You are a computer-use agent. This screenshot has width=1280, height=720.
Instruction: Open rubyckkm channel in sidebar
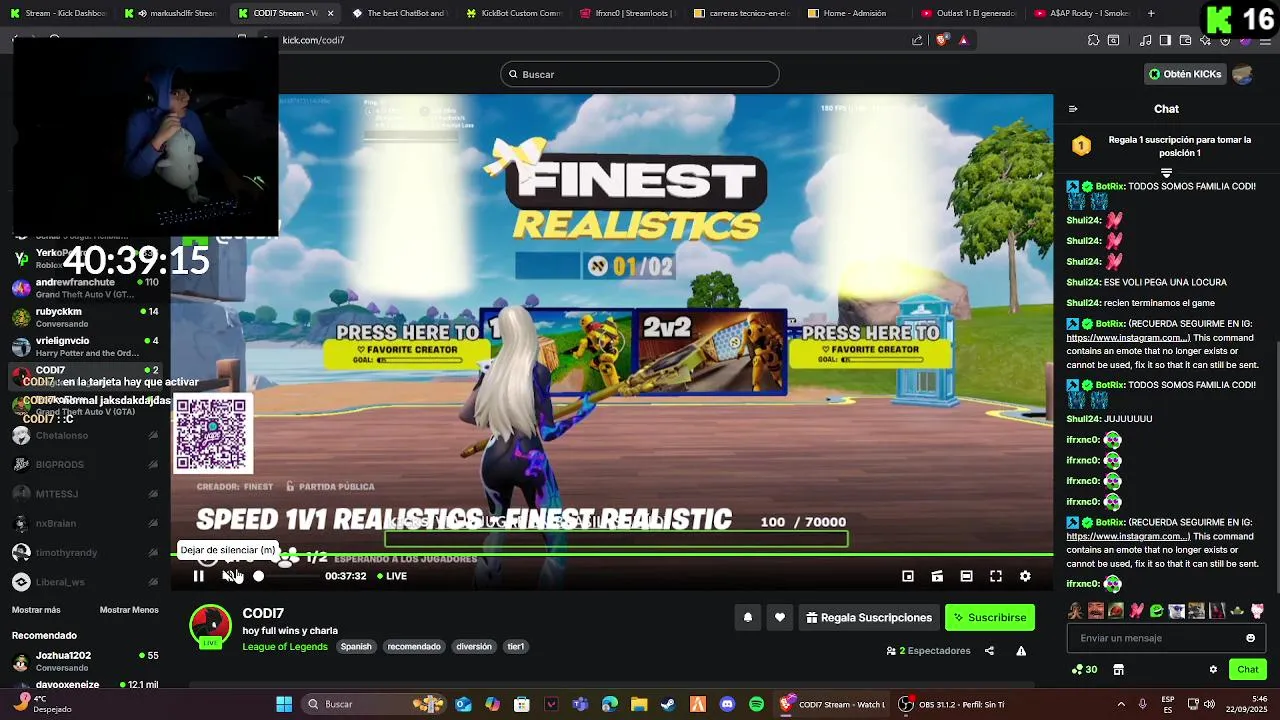85,317
